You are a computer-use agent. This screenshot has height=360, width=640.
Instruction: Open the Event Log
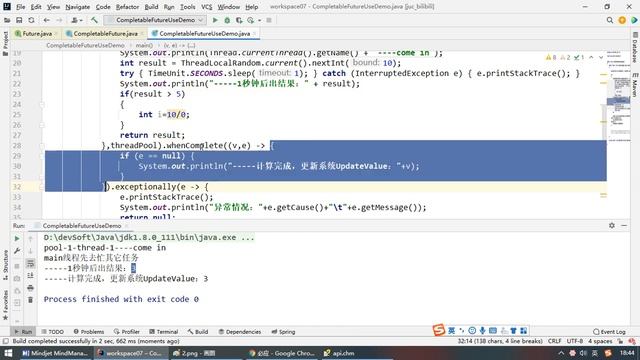point(609,332)
